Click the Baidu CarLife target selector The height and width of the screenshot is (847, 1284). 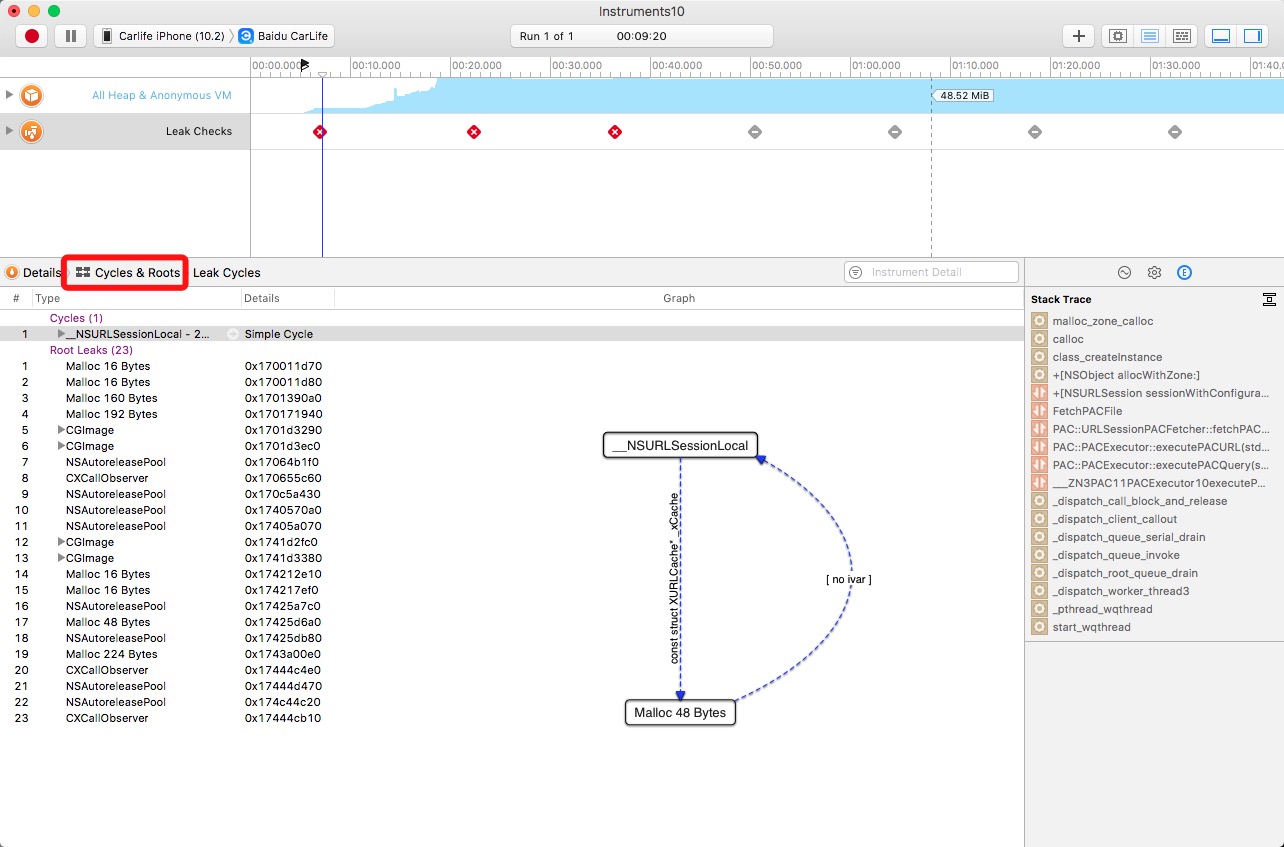285,36
